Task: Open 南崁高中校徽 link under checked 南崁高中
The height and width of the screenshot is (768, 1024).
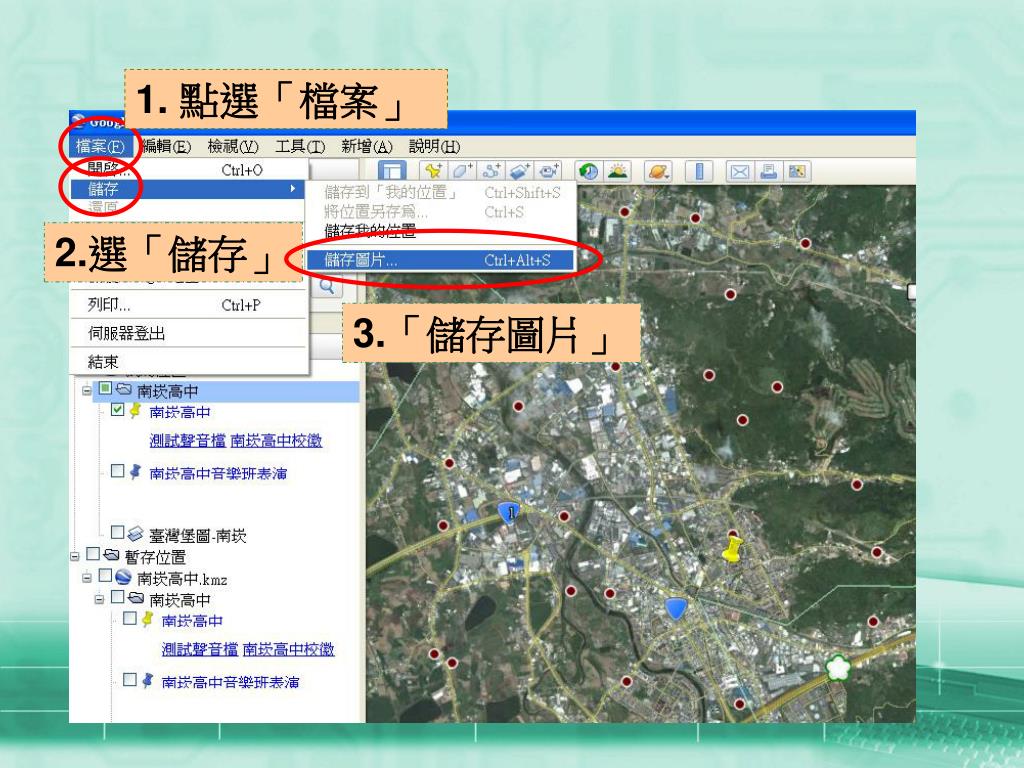Action: point(276,441)
